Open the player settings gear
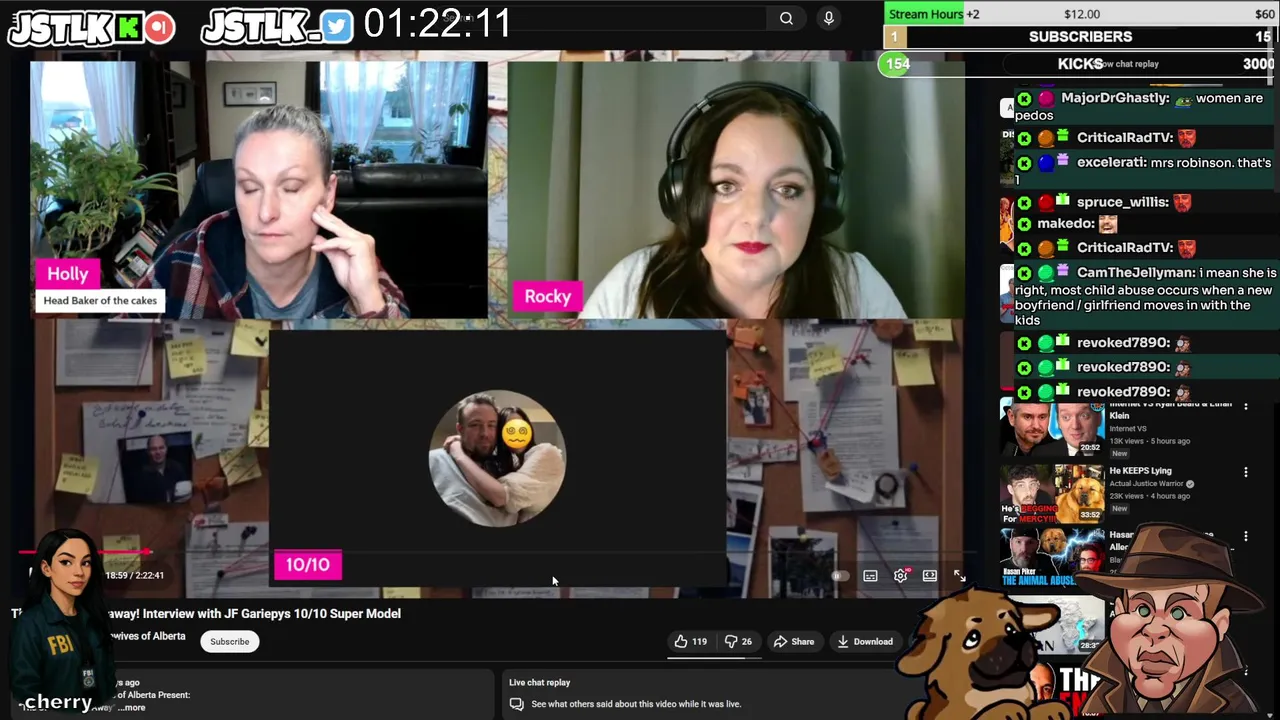Viewport: 1280px width, 720px height. click(900, 576)
